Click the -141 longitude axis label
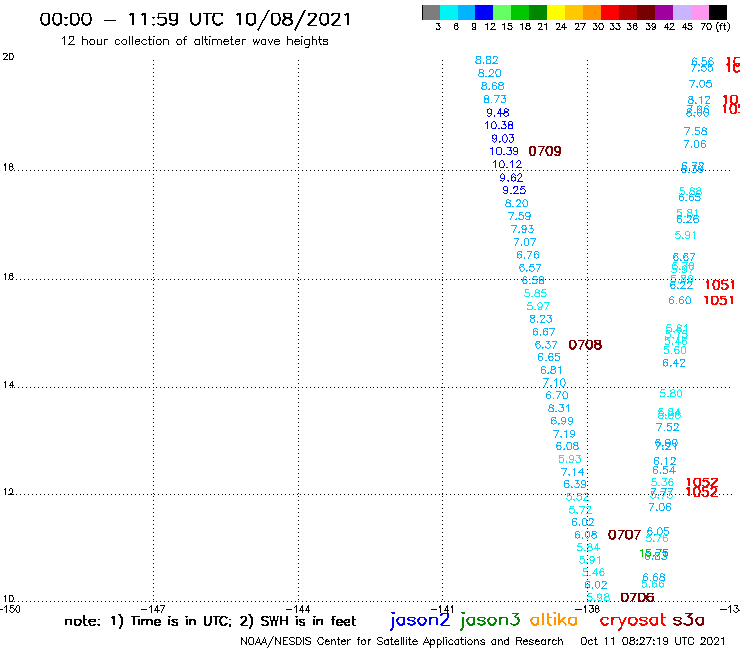Screen dimensions: 740x650 click(x=442, y=609)
